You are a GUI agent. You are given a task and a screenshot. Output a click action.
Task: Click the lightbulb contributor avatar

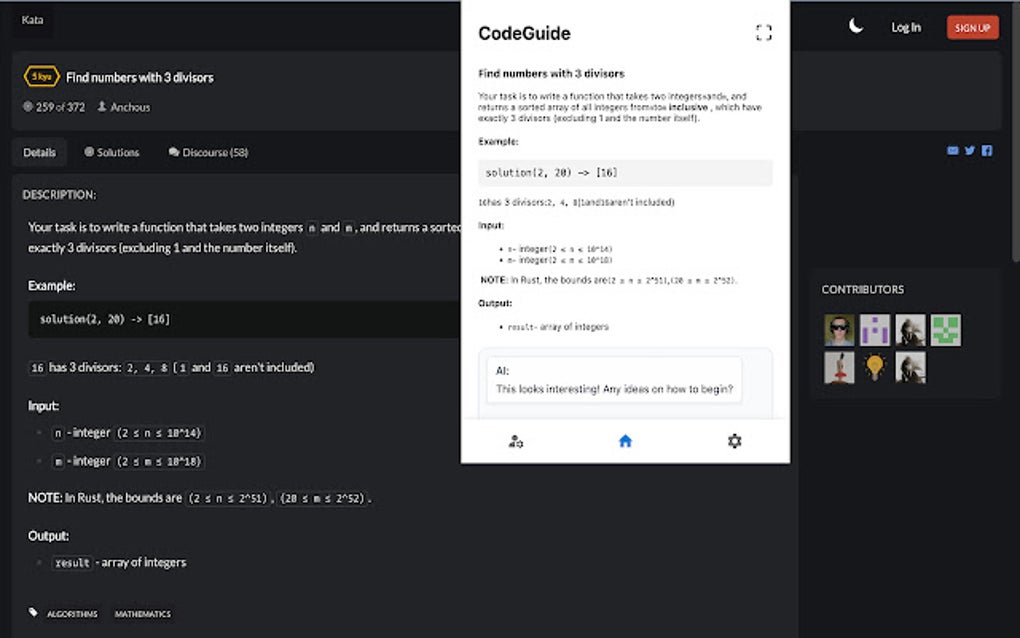click(874, 367)
